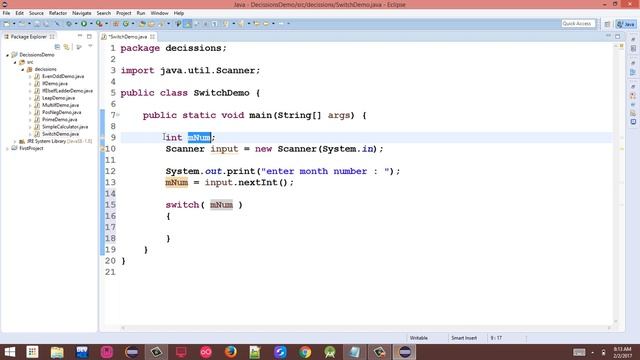Image resolution: width=640 pixels, height=360 pixels.
Task: Collapse the src folder node
Action: (15, 62)
